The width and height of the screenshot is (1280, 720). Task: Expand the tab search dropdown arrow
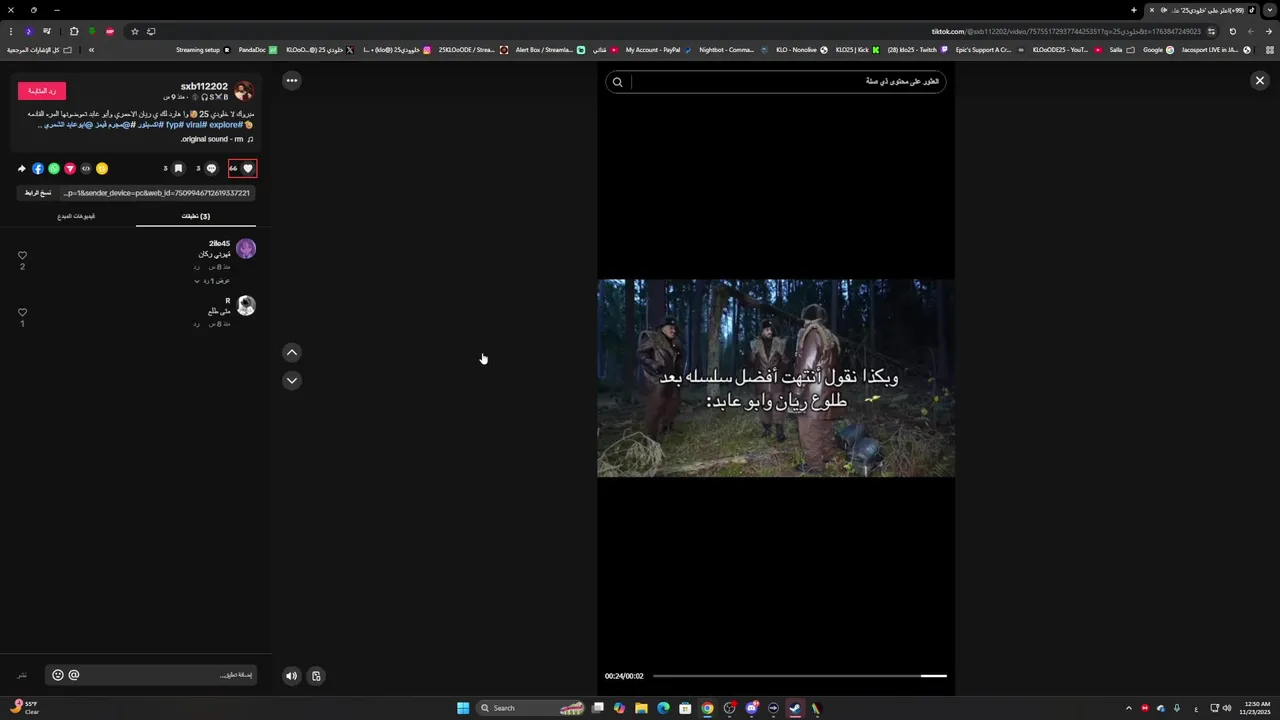pos(1270,10)
